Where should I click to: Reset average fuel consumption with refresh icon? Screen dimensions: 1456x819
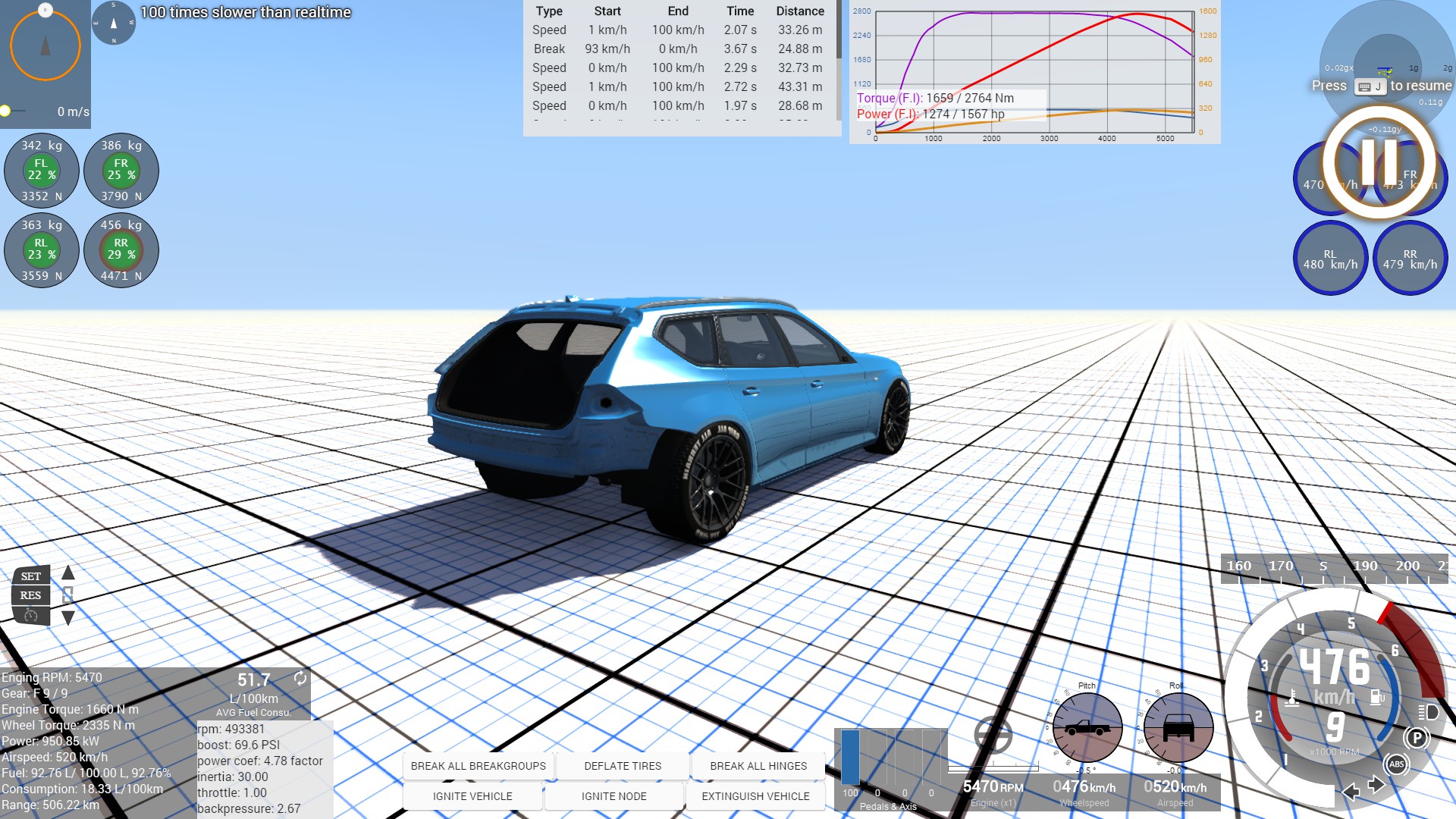[300, 678]
